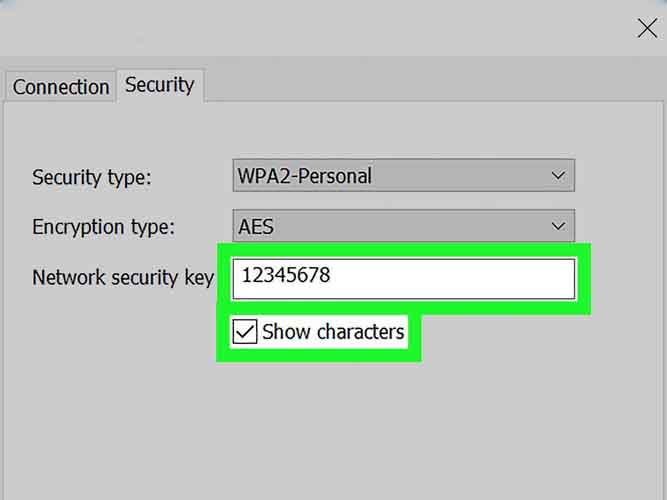Click the Encryption type label
This screenshot has width=667, height=500.
pos(103,227)
